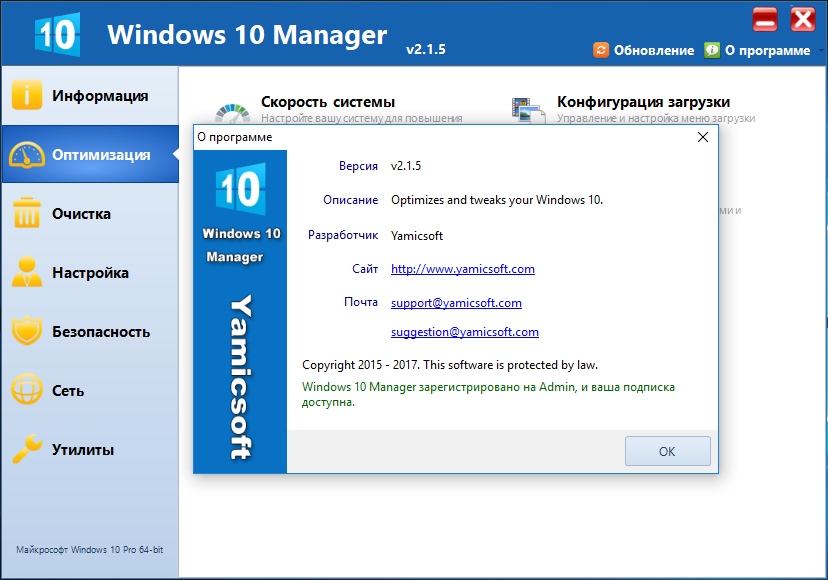Click the Безопасность shield icon

pos(26,331)
